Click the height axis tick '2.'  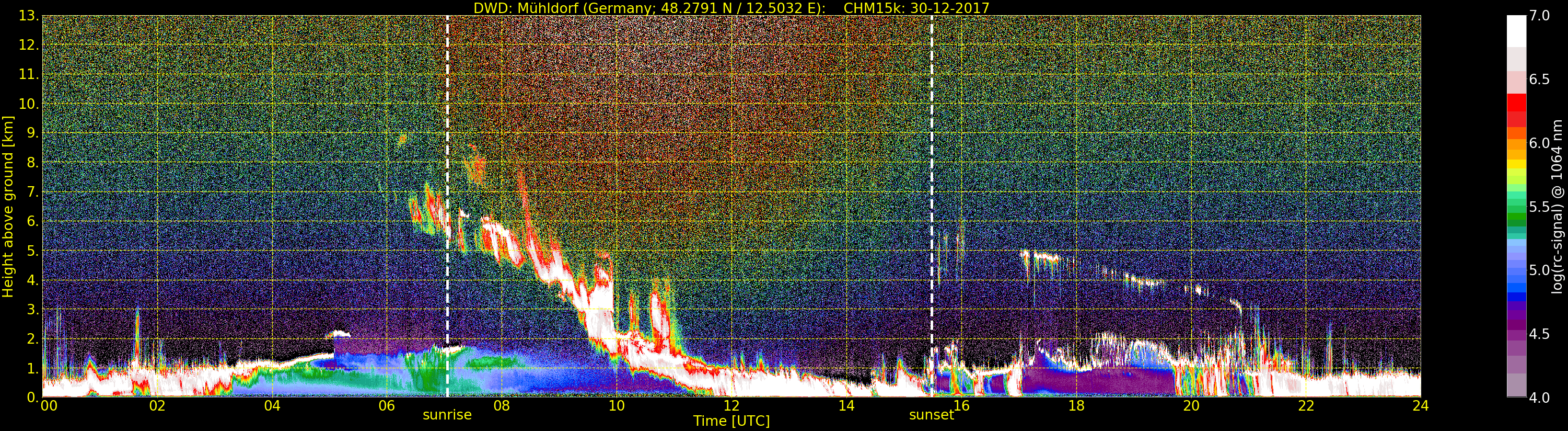coord(32,338)
